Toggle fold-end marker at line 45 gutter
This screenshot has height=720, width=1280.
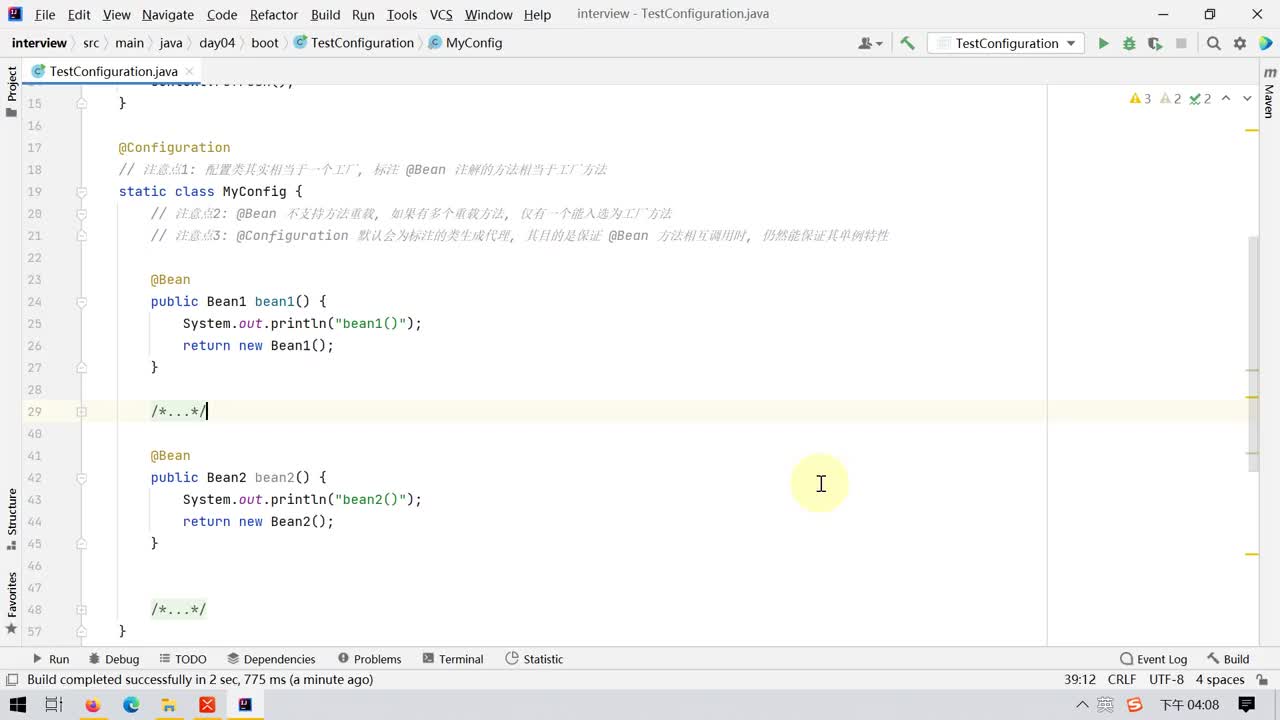pos(82,543)
